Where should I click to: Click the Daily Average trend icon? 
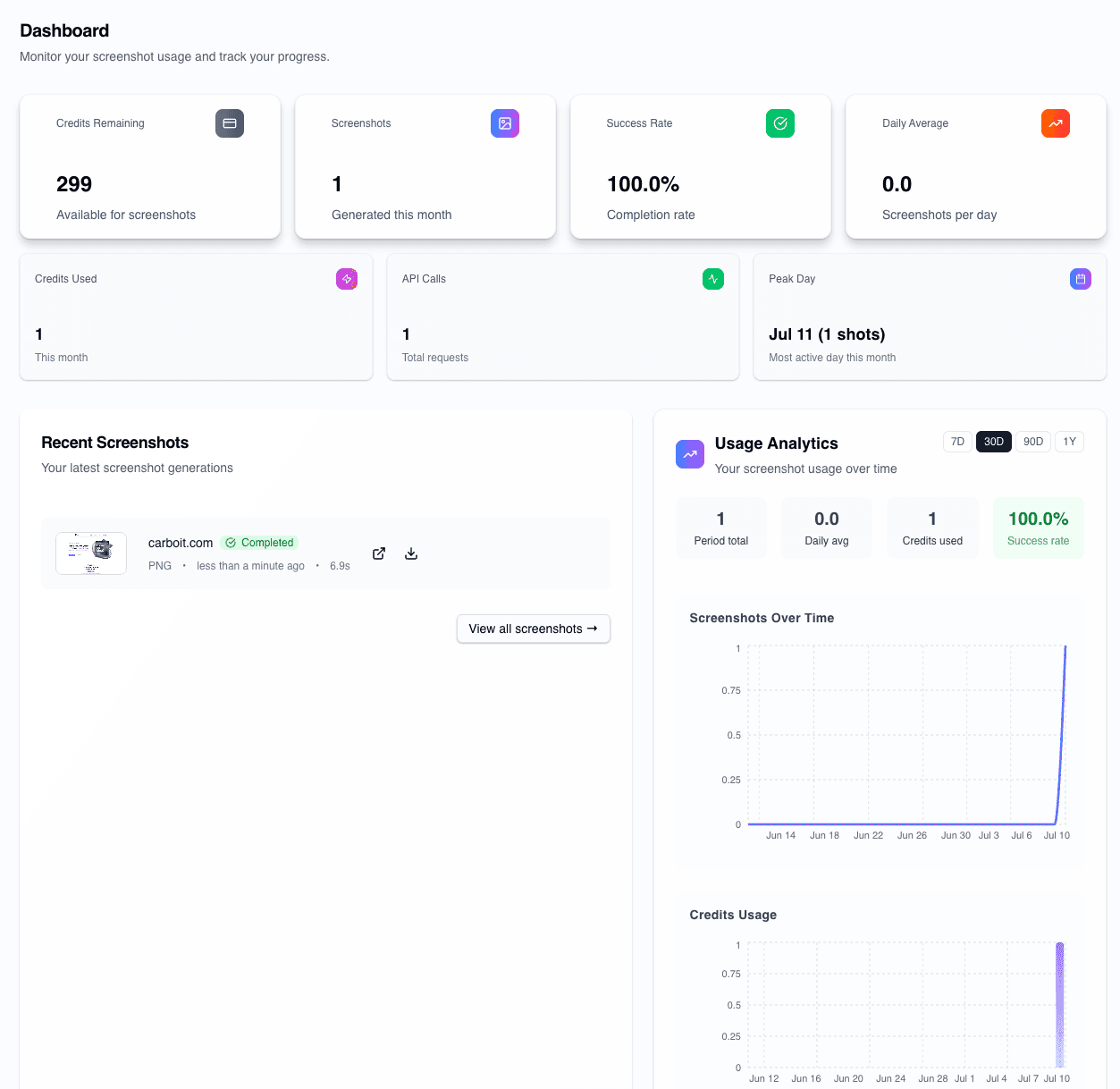tap(1056, 123)
